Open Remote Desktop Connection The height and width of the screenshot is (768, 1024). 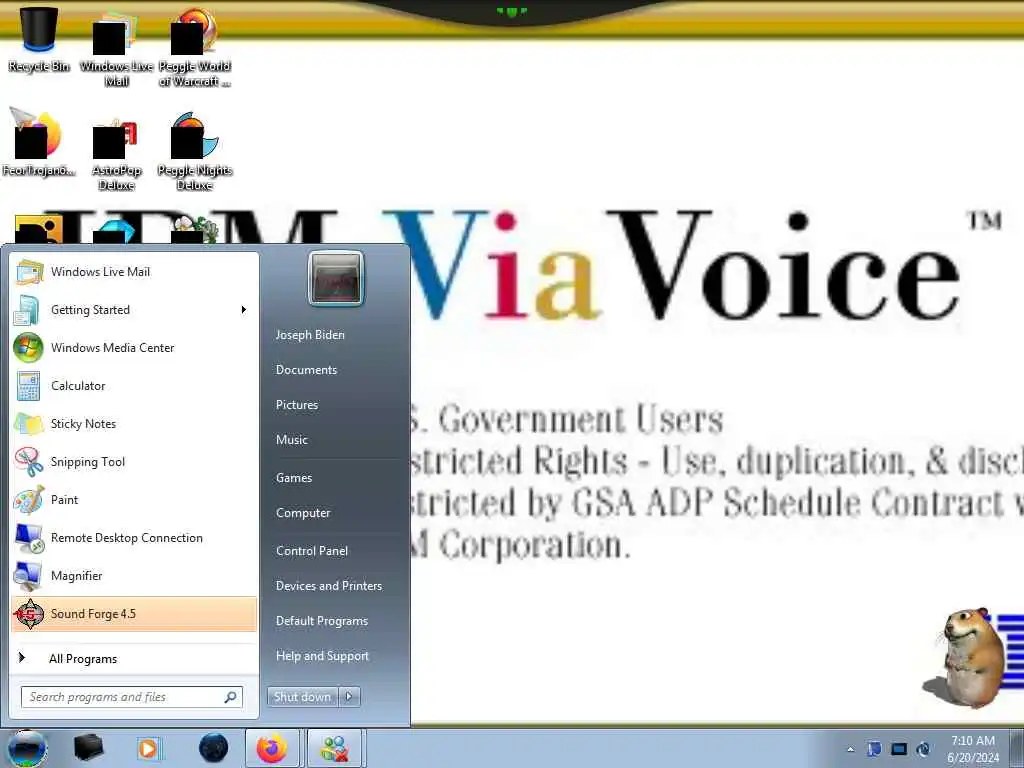(x=134, y=537)
